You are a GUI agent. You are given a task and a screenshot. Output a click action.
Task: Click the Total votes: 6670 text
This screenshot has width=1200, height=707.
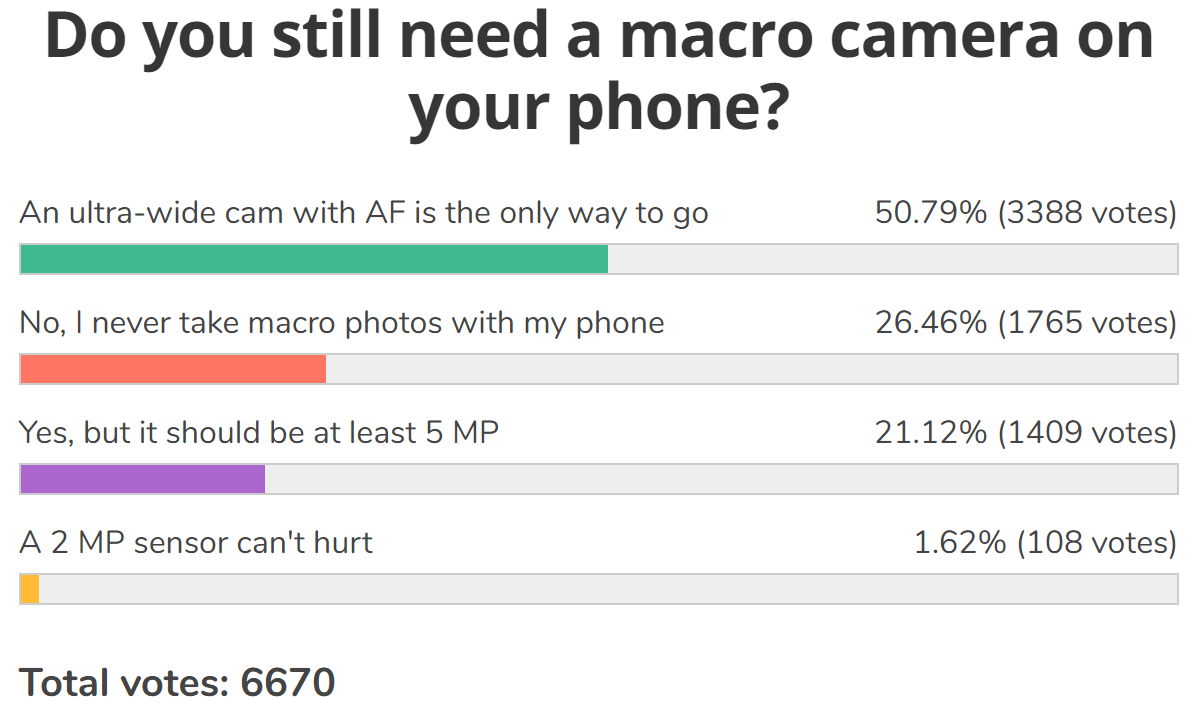point(177,682)
